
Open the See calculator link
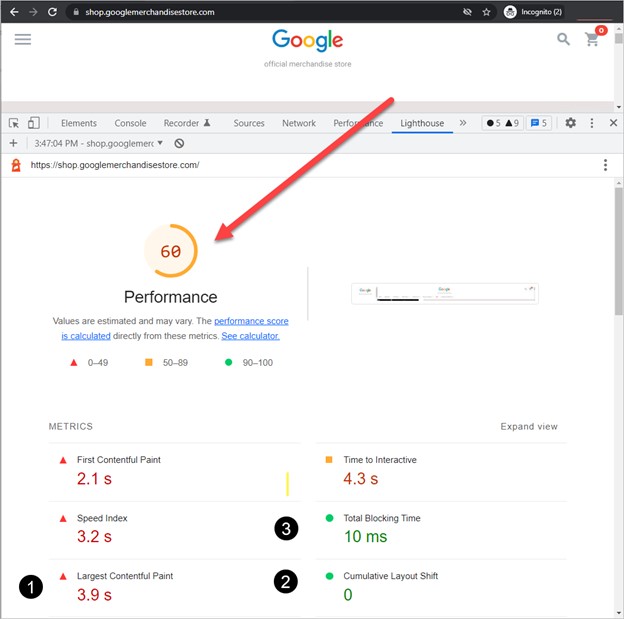[250, 336]
